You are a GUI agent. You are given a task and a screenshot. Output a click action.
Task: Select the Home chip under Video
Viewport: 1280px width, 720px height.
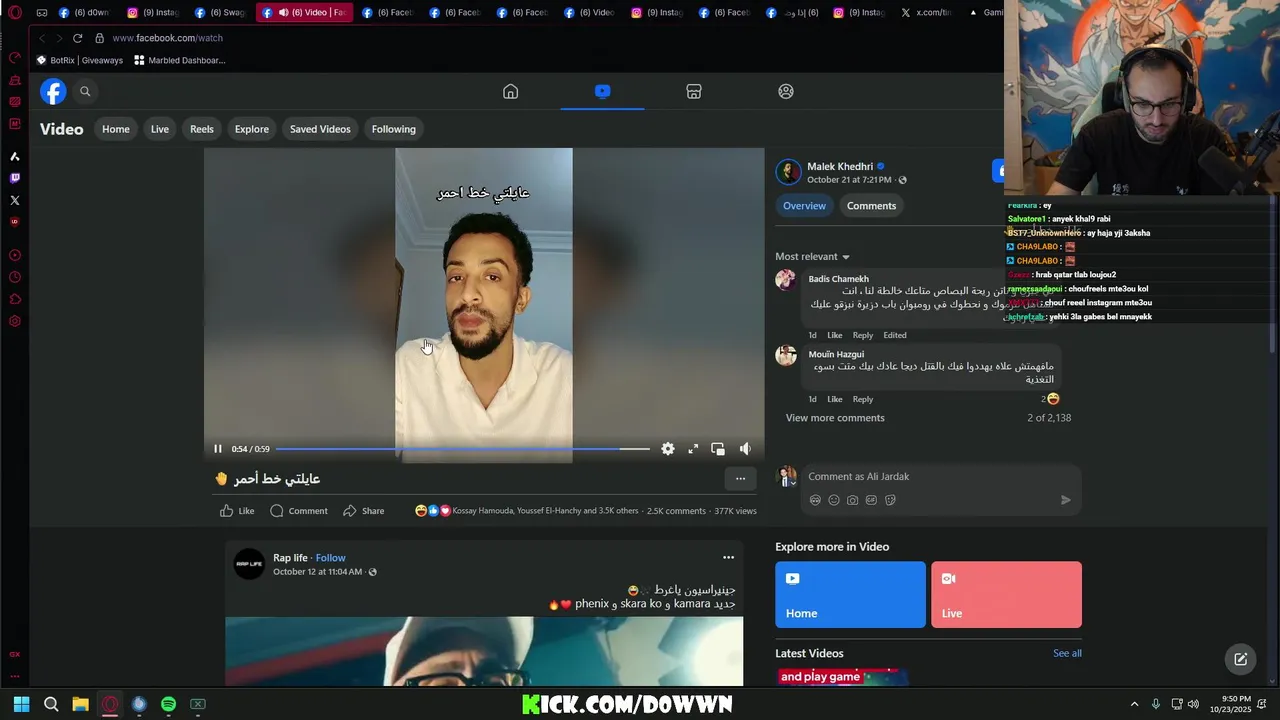116,129
